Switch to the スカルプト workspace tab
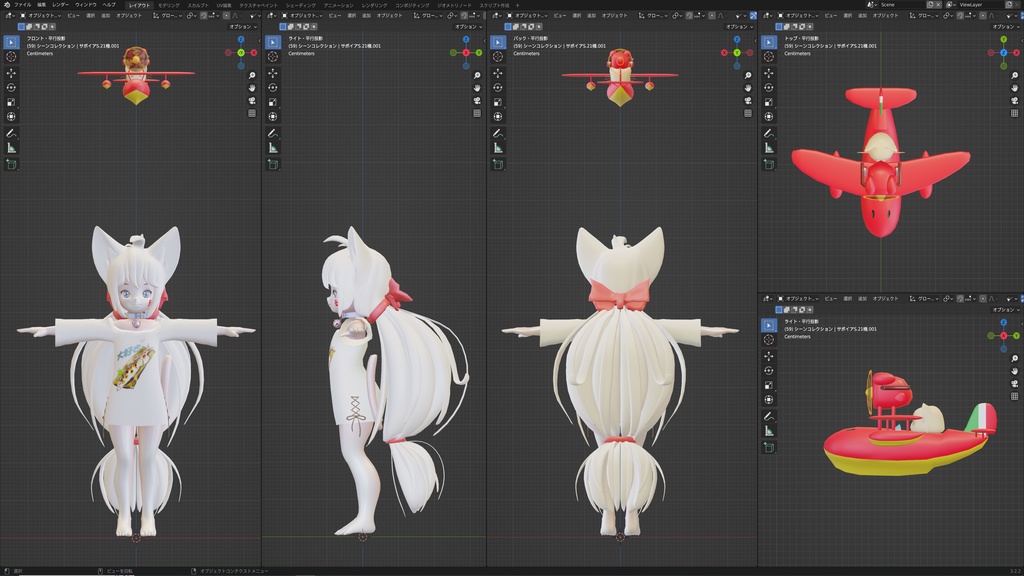This screenshot has height=576, width=1024. (x=198, y=5)
